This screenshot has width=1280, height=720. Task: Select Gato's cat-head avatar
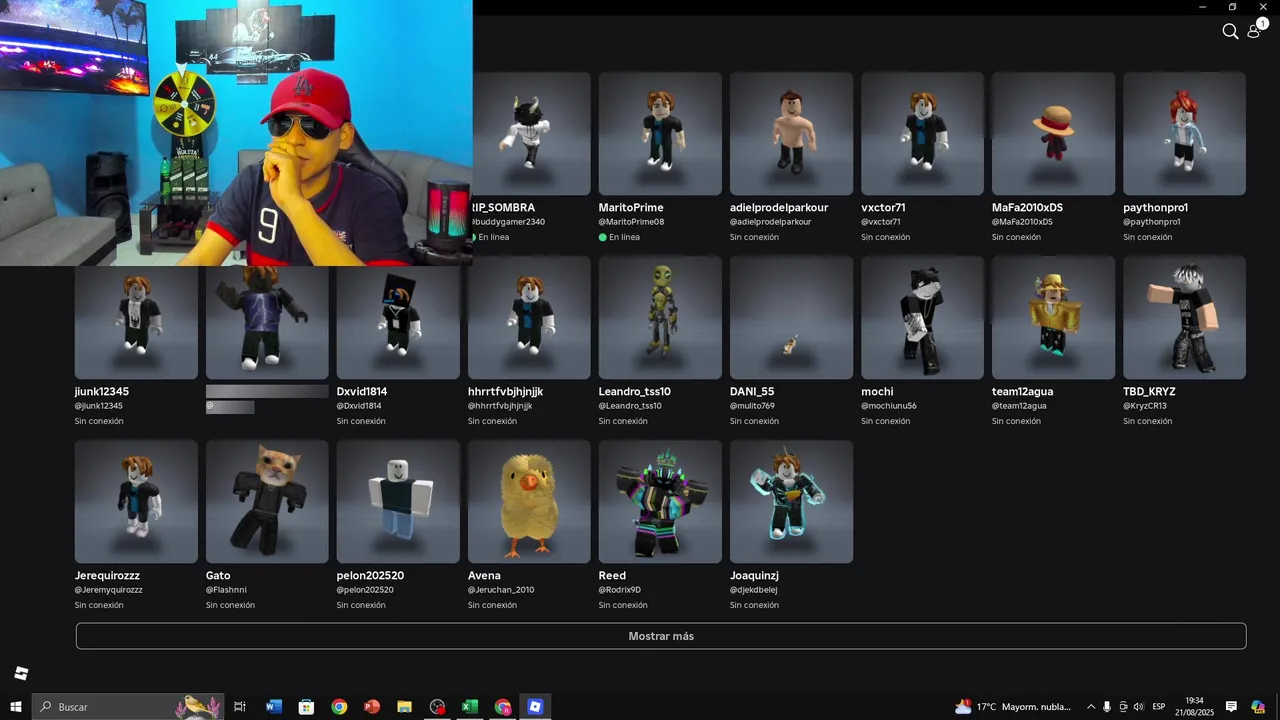[x=267, y=501]
